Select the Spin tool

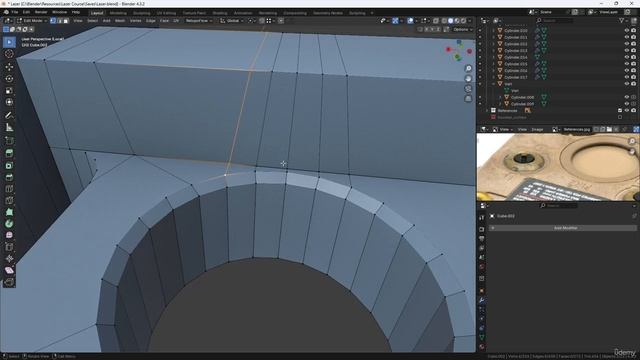(x=9, y=224)
